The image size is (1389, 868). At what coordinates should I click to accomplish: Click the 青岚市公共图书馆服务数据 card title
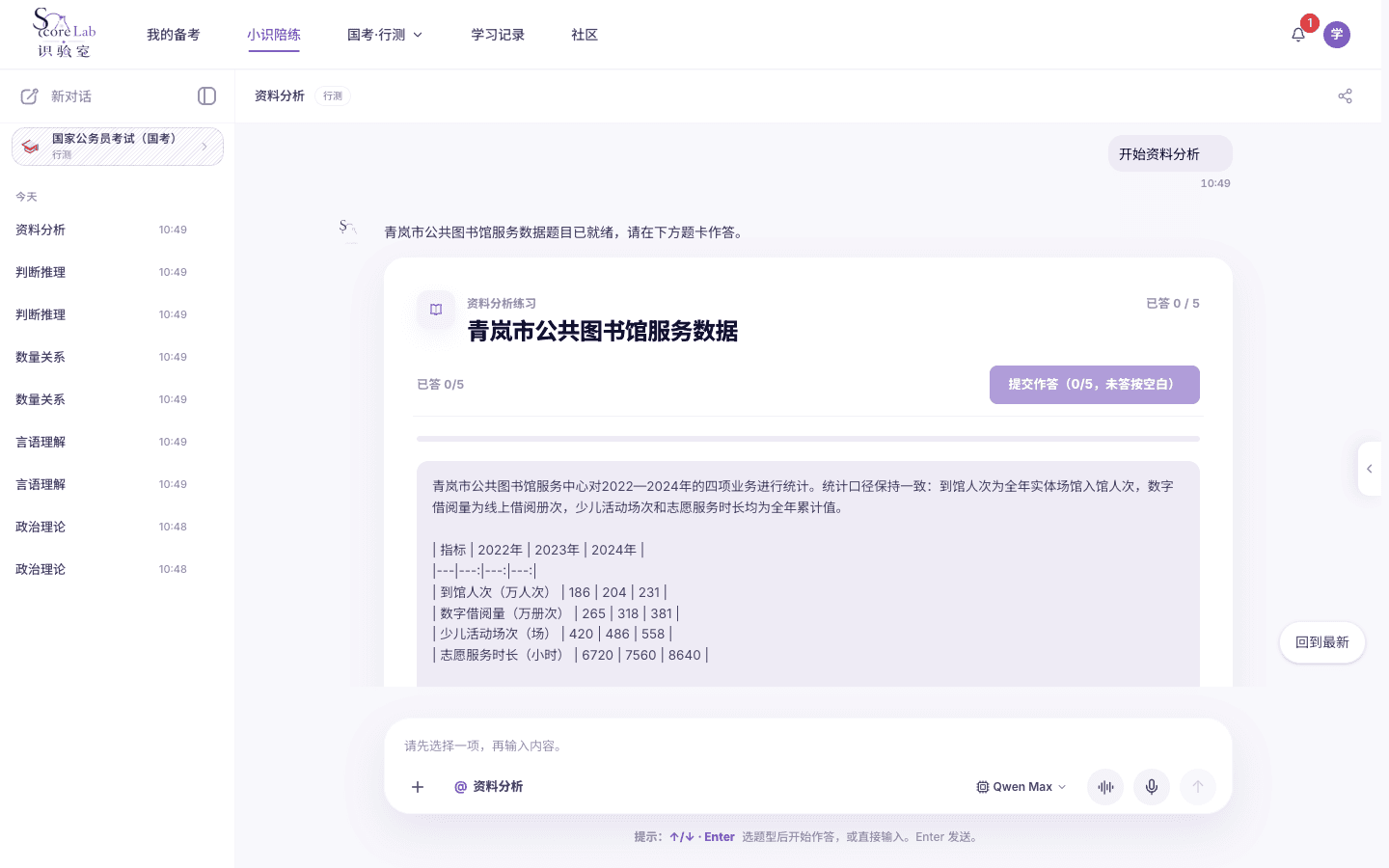pyautogui.click(x=603, y=331)
